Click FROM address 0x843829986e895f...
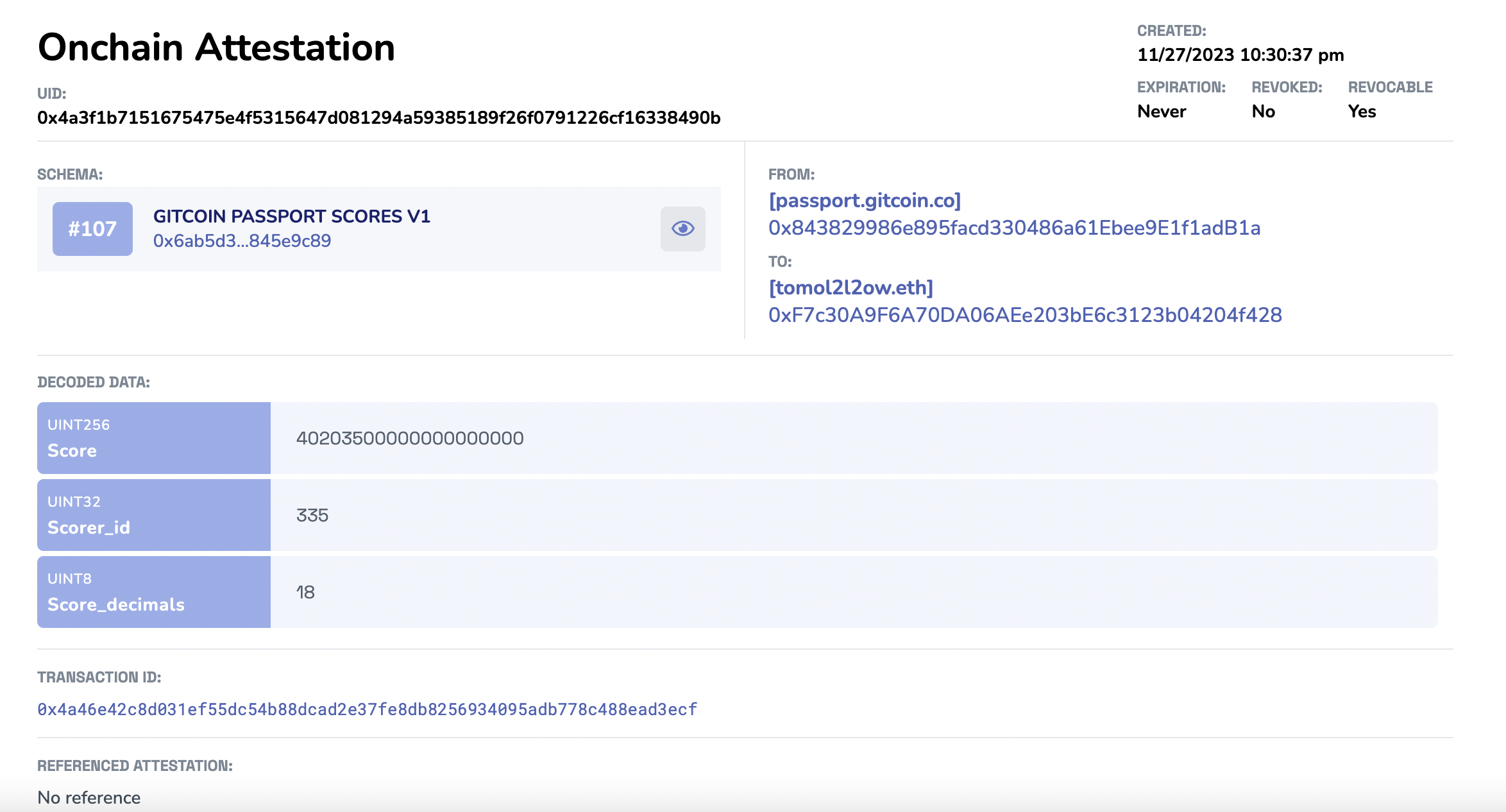This screenshot has width=1506, height=812. coord(1014,228)
